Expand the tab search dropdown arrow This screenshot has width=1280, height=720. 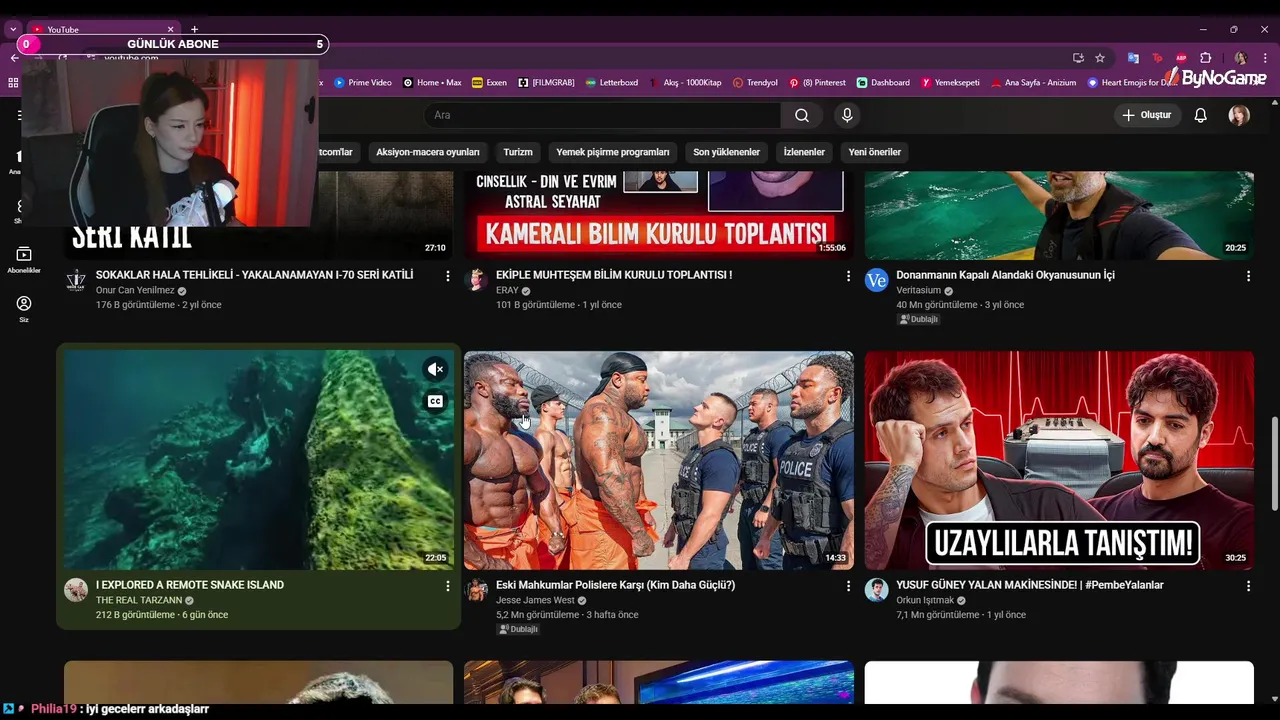point(13,29)
